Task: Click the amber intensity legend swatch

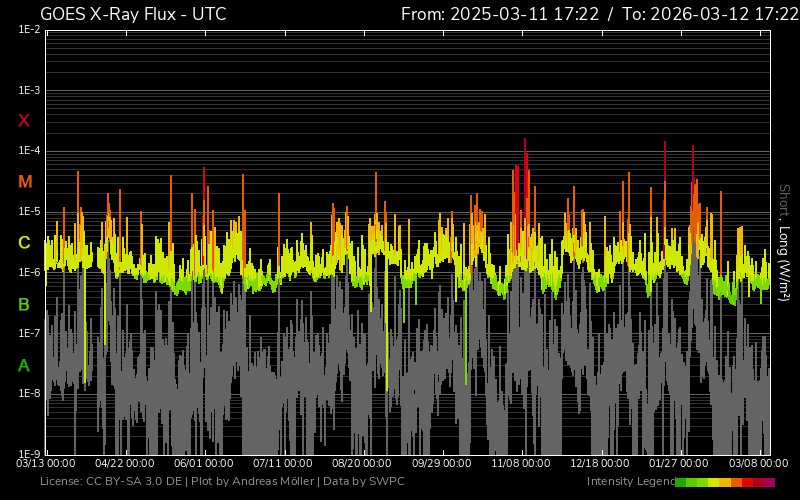Action: pyautogui.click(x=725, y=483)
